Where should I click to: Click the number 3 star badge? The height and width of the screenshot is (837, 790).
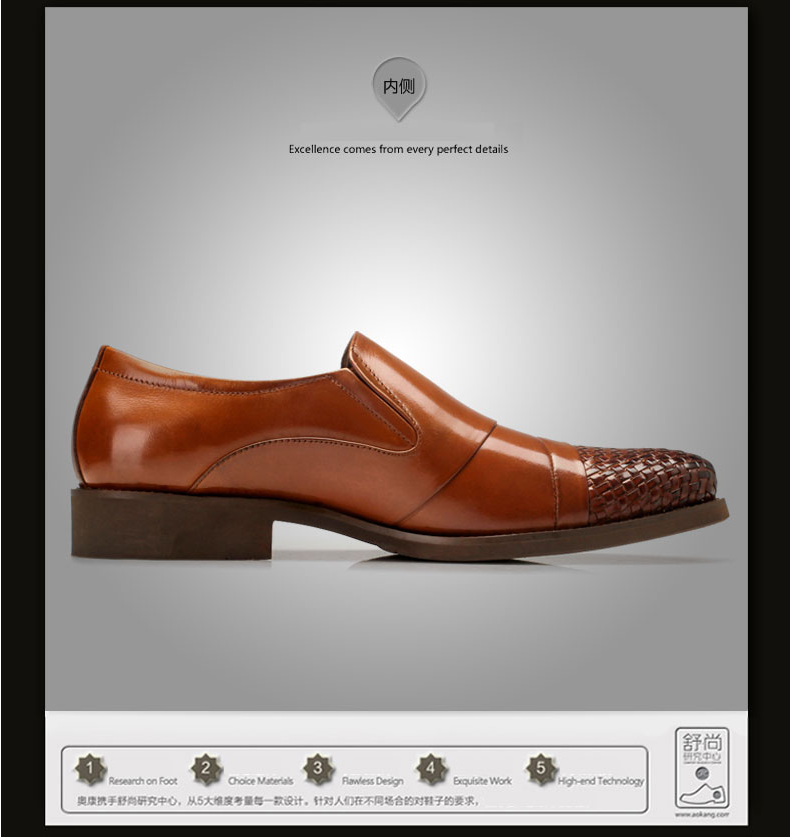click(x=319, y=769)
